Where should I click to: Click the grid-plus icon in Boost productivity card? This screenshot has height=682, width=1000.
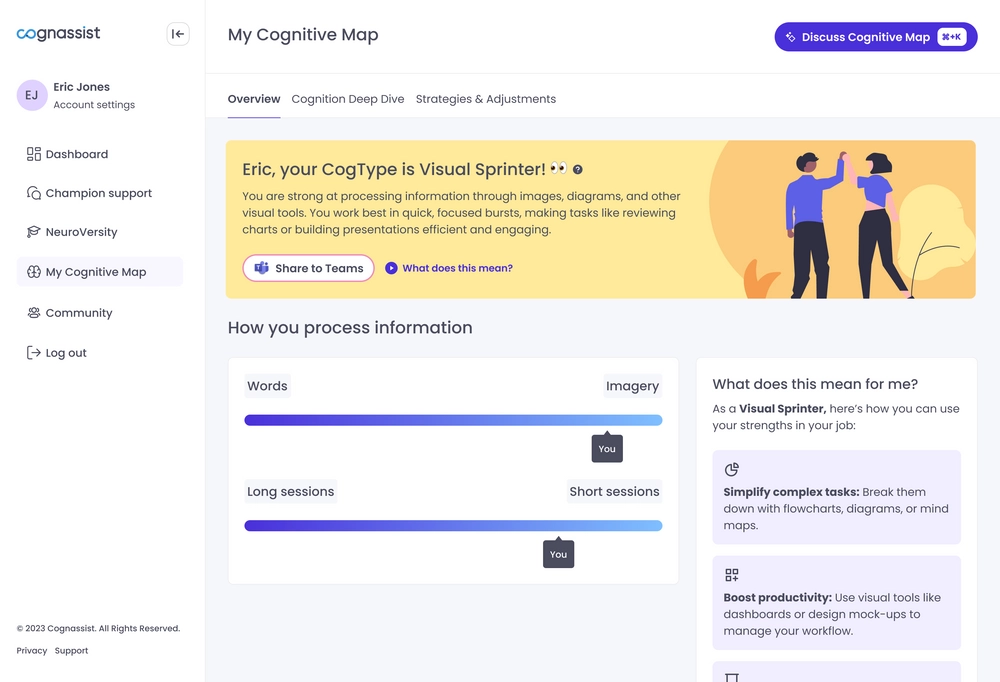coord(732,575)
